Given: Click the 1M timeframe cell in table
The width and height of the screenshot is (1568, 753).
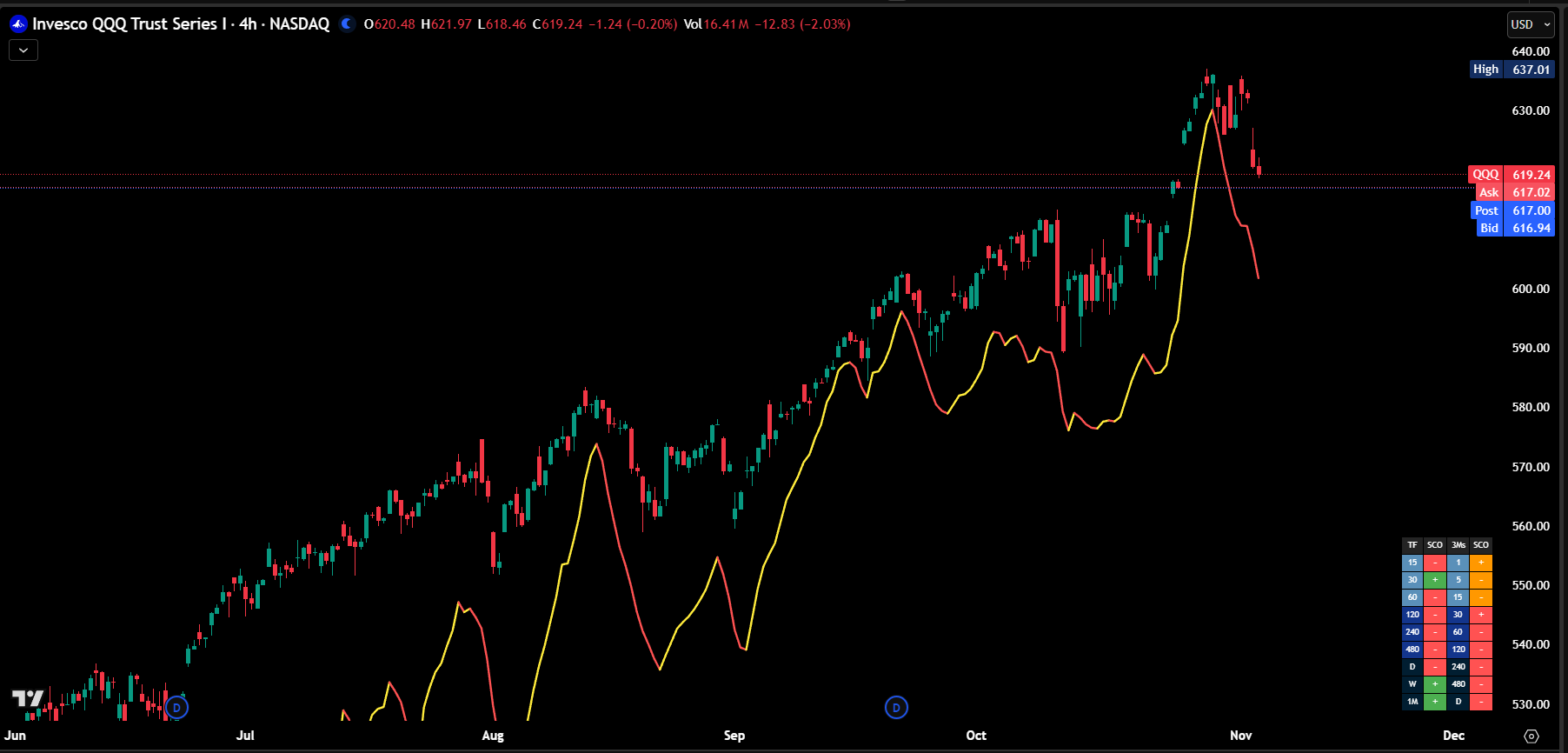Looking at the screenshot, I should tap(1412, 702).
